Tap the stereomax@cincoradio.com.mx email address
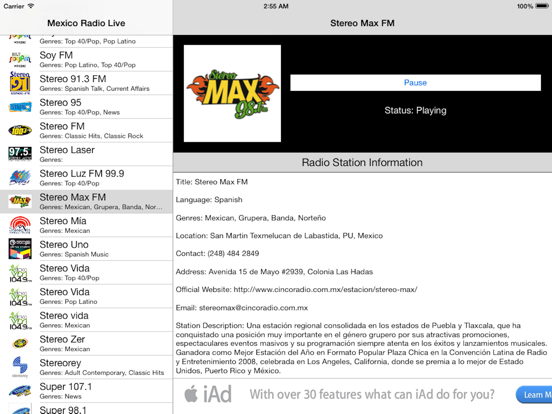This screenshot has height=414, width=552. coord(253,308)
